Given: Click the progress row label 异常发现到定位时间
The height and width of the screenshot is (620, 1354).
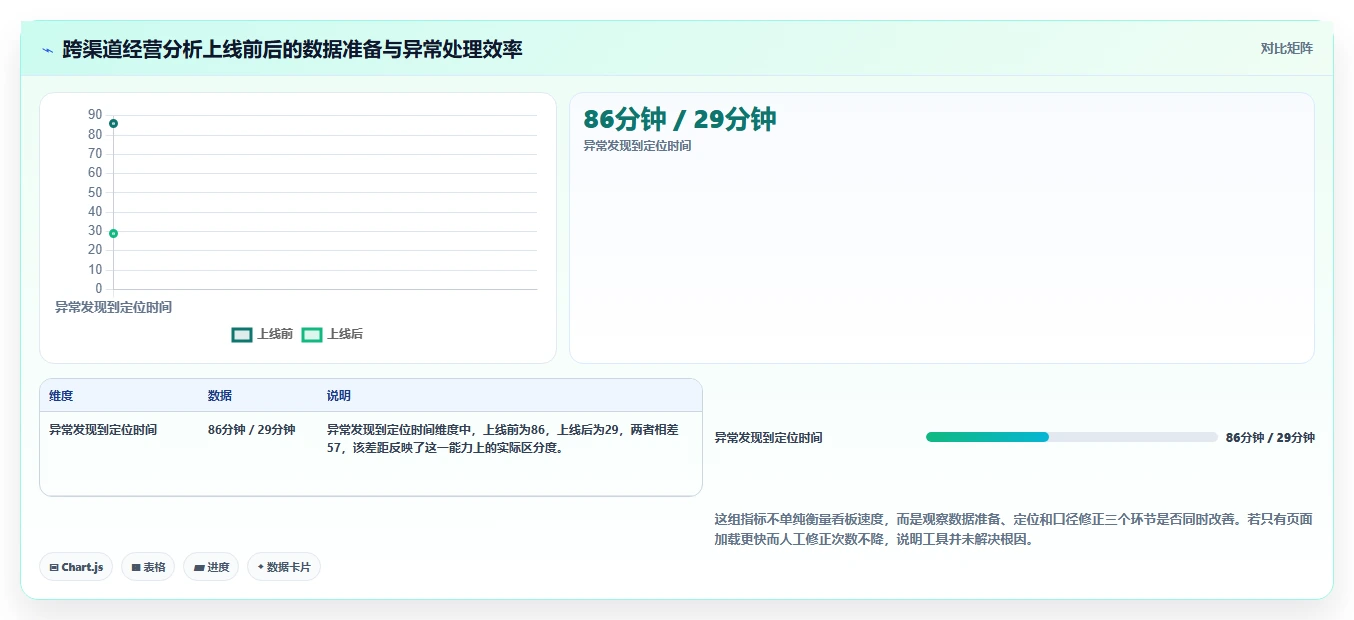Looking at the screenshot, I should pos(768,438).
